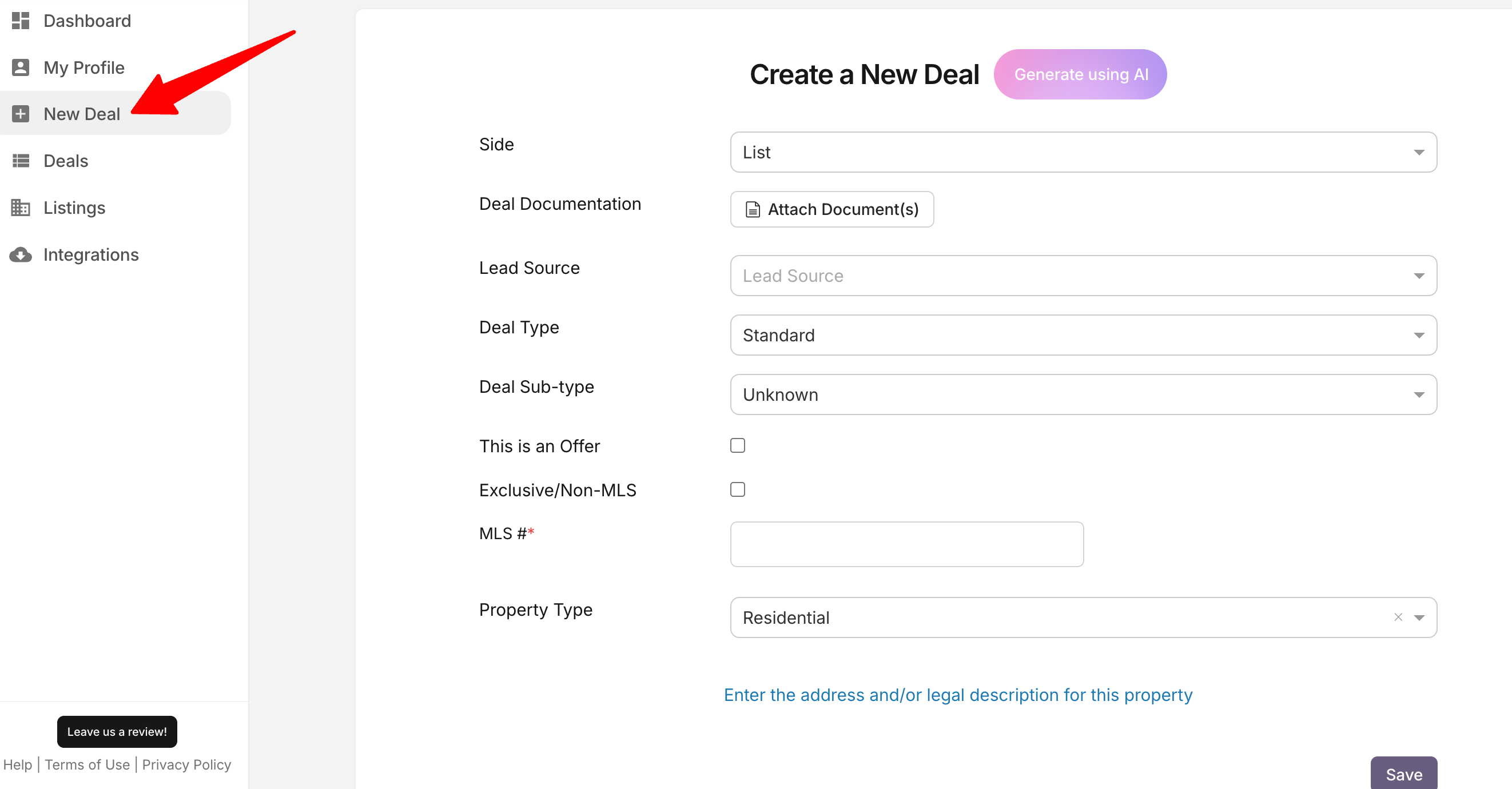Screen dimensions: 1512x789
Task: Click the document icon in Attach Document(s)
Action: coord(753,209)
